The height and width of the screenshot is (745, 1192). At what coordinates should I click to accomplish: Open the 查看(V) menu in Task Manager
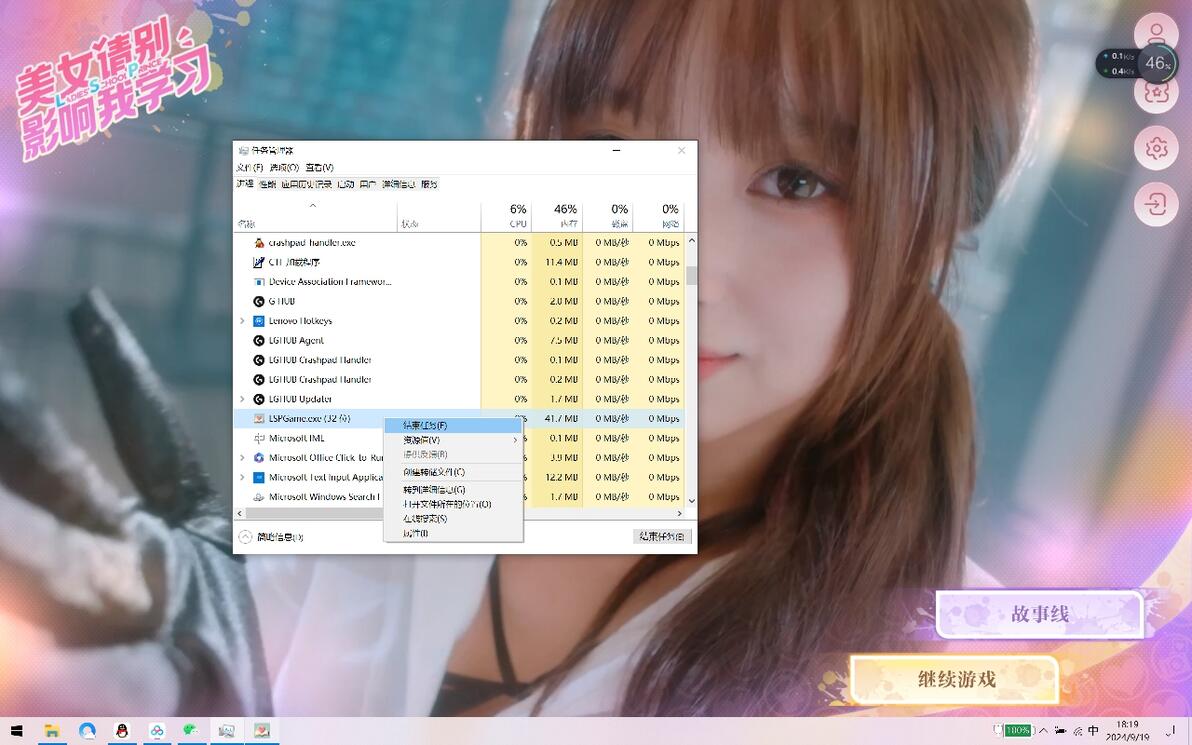[319, 167]
